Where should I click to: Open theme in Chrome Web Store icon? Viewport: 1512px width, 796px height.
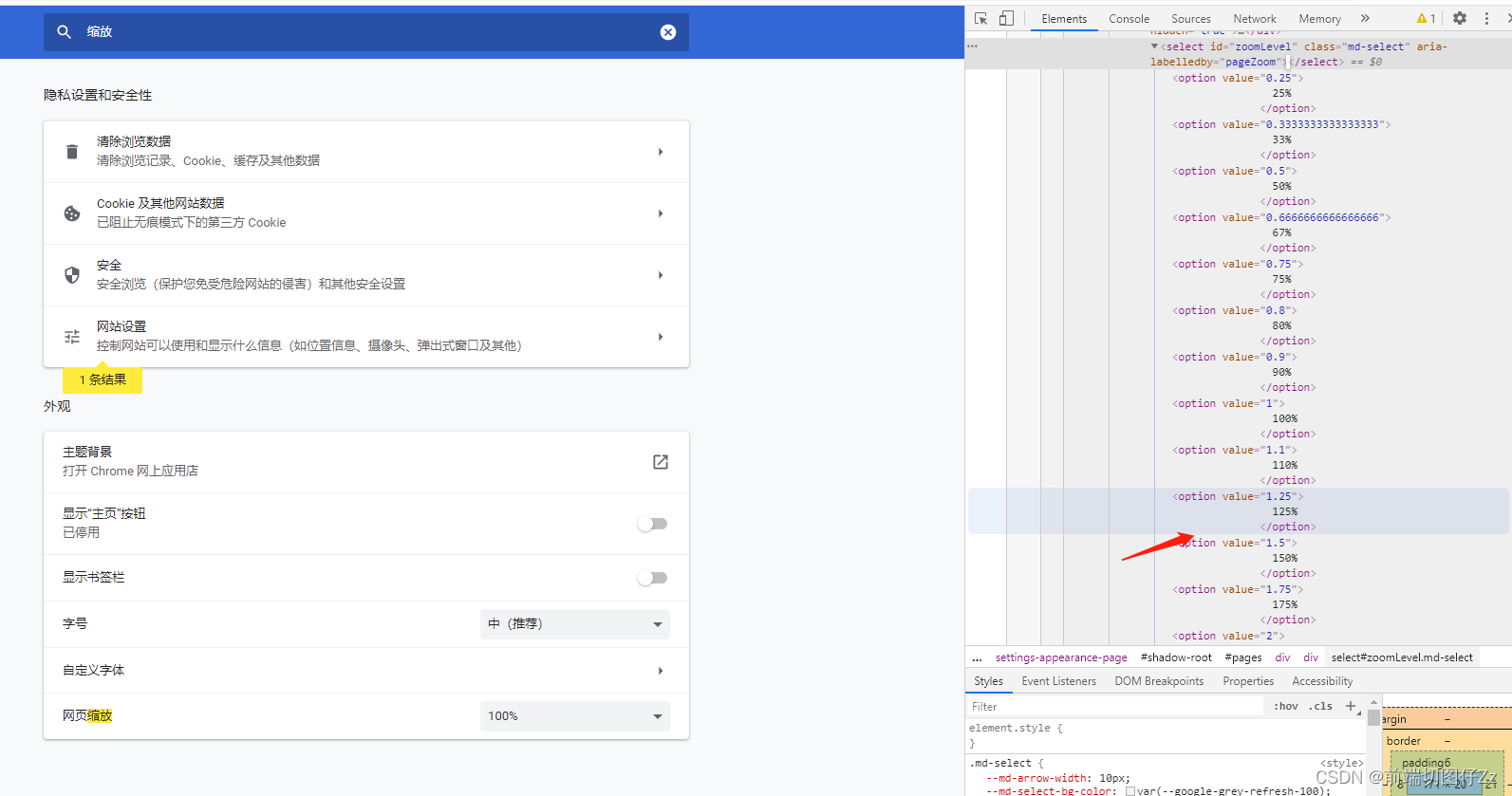[x=661, y=462]
